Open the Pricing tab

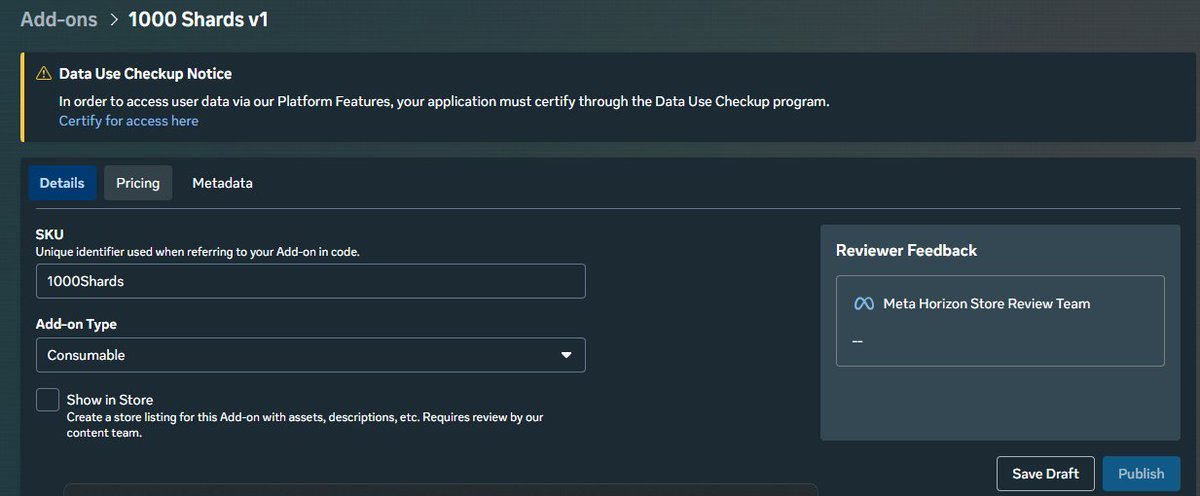pos(138,183)
